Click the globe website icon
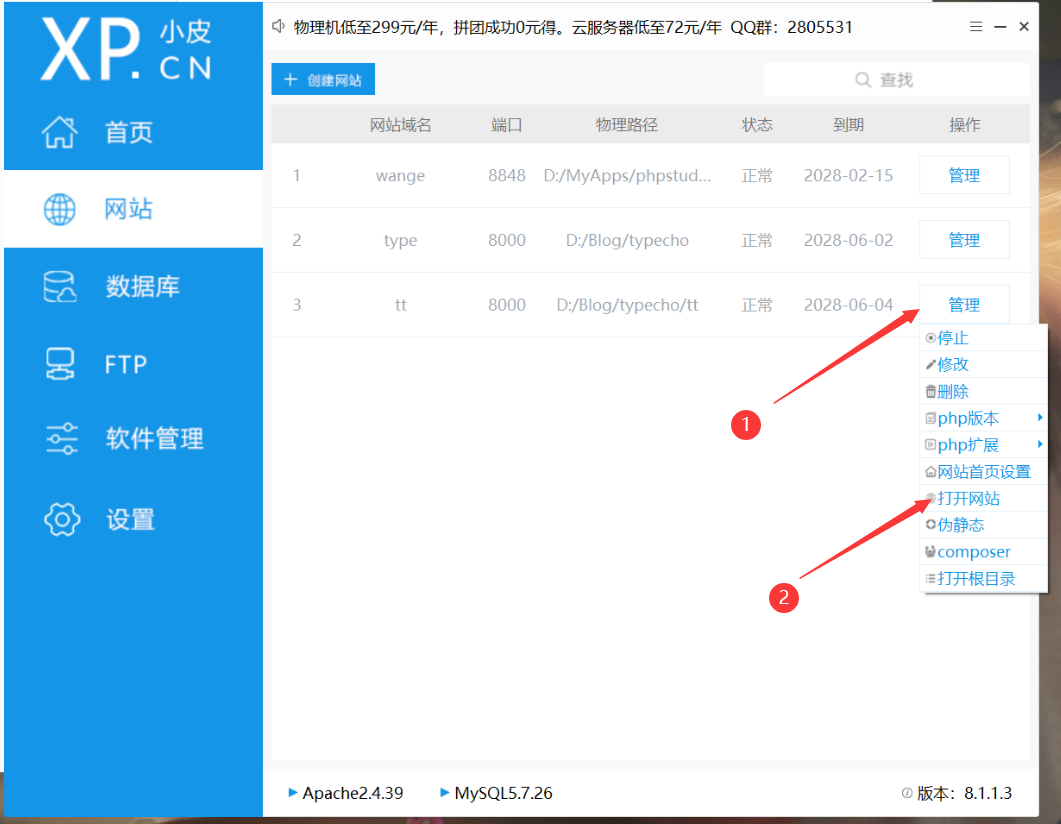This screenshot has height=824, width=1061. click(59, 209)
